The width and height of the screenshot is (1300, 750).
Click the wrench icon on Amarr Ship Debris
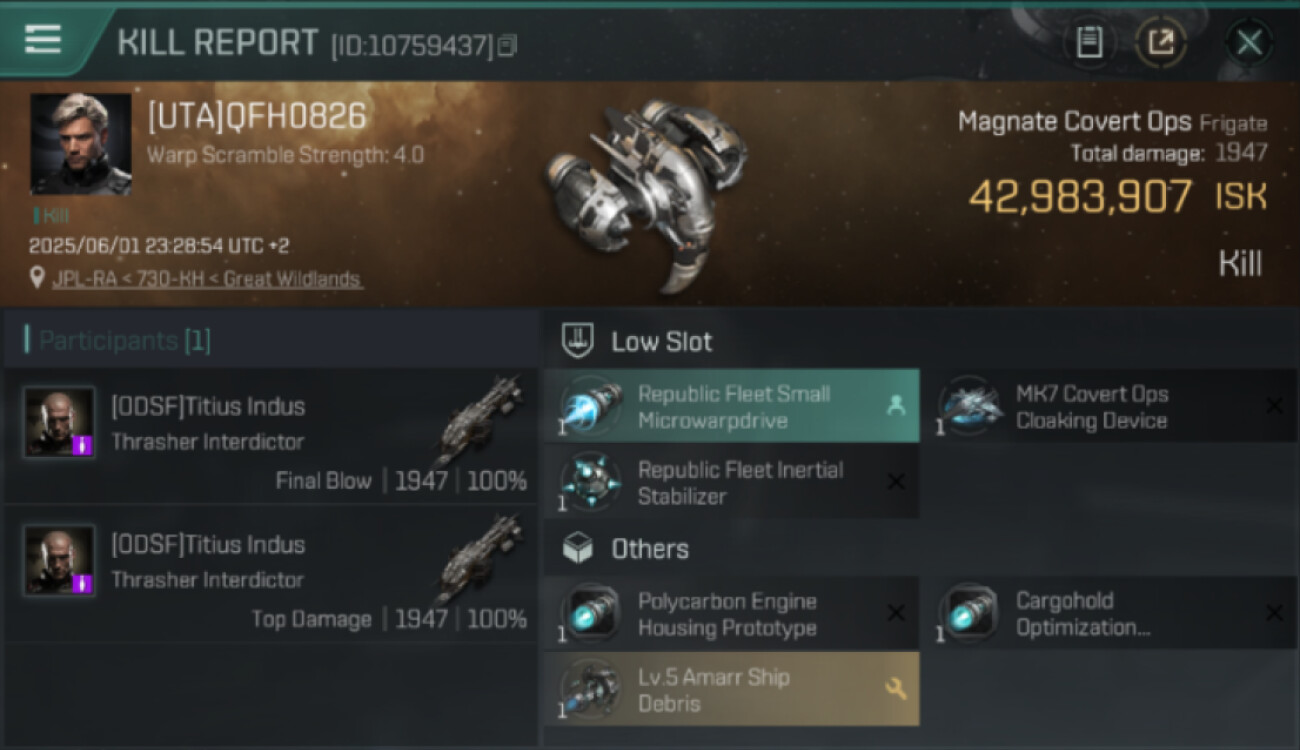pyautogui.click(x=895, y=688)
